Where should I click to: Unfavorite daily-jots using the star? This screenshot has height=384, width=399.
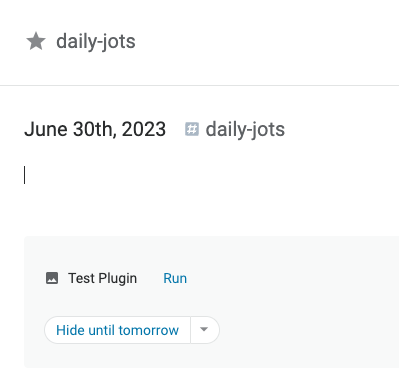[36, 41]
